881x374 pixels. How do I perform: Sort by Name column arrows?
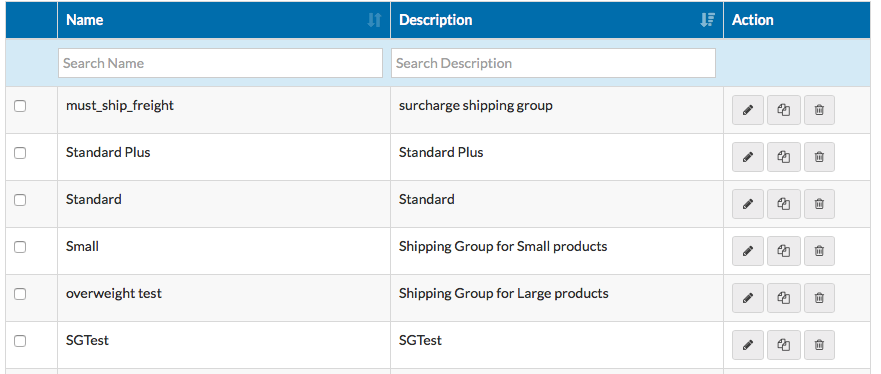374,20
